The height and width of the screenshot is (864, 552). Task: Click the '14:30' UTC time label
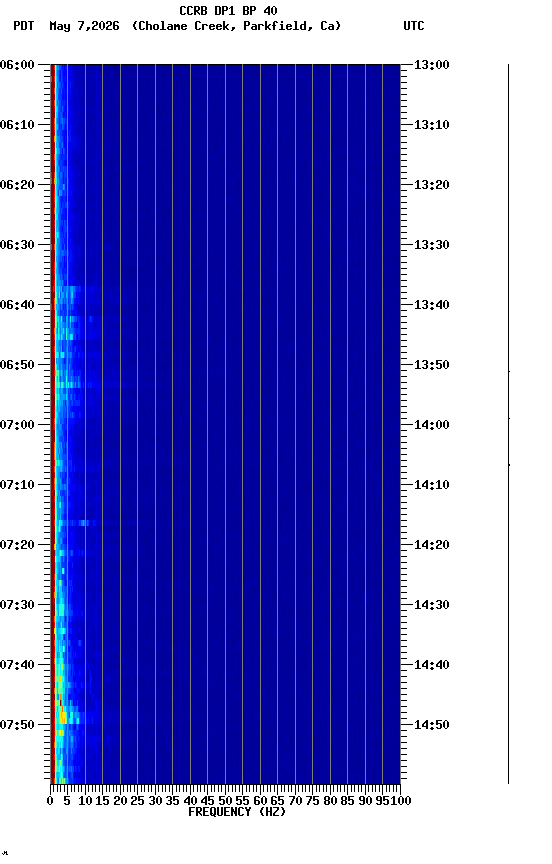[x=432, y=606]
